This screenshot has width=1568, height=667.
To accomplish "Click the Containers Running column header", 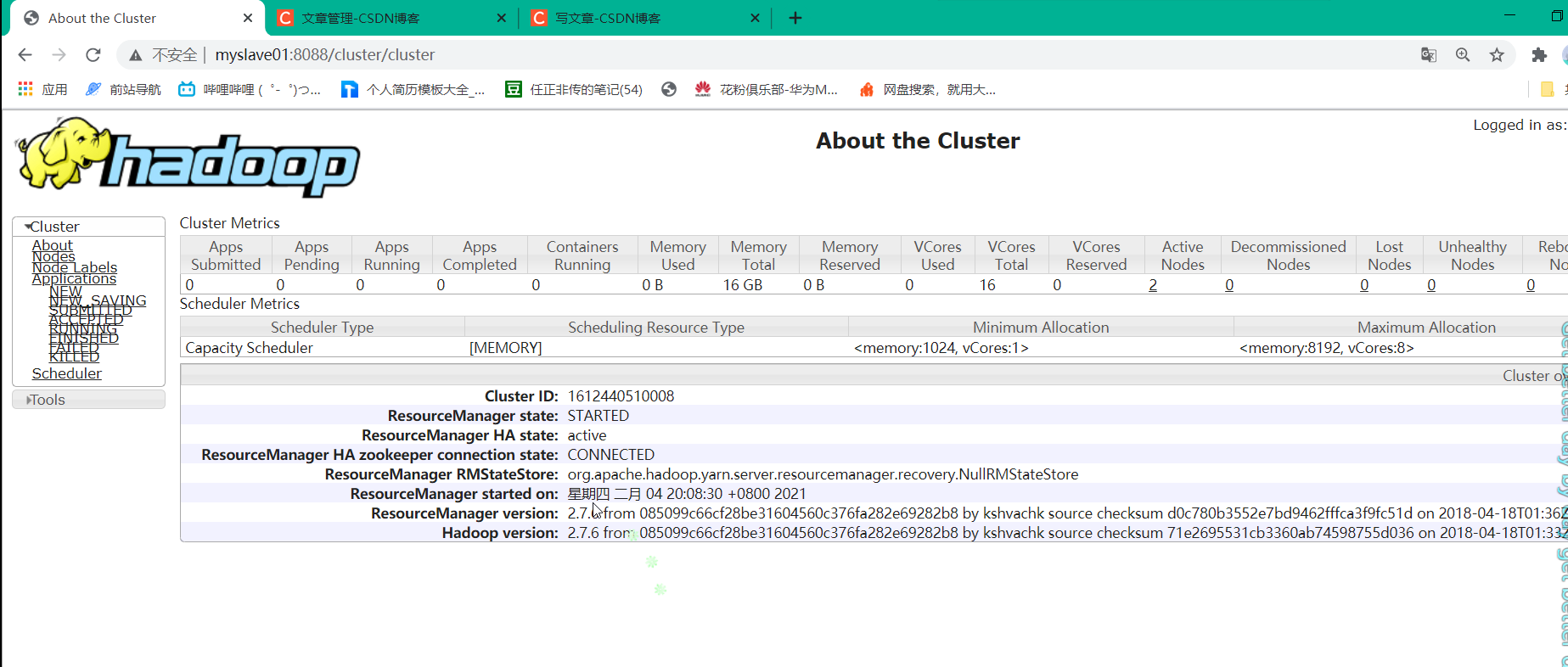I will tap(582, 255).
